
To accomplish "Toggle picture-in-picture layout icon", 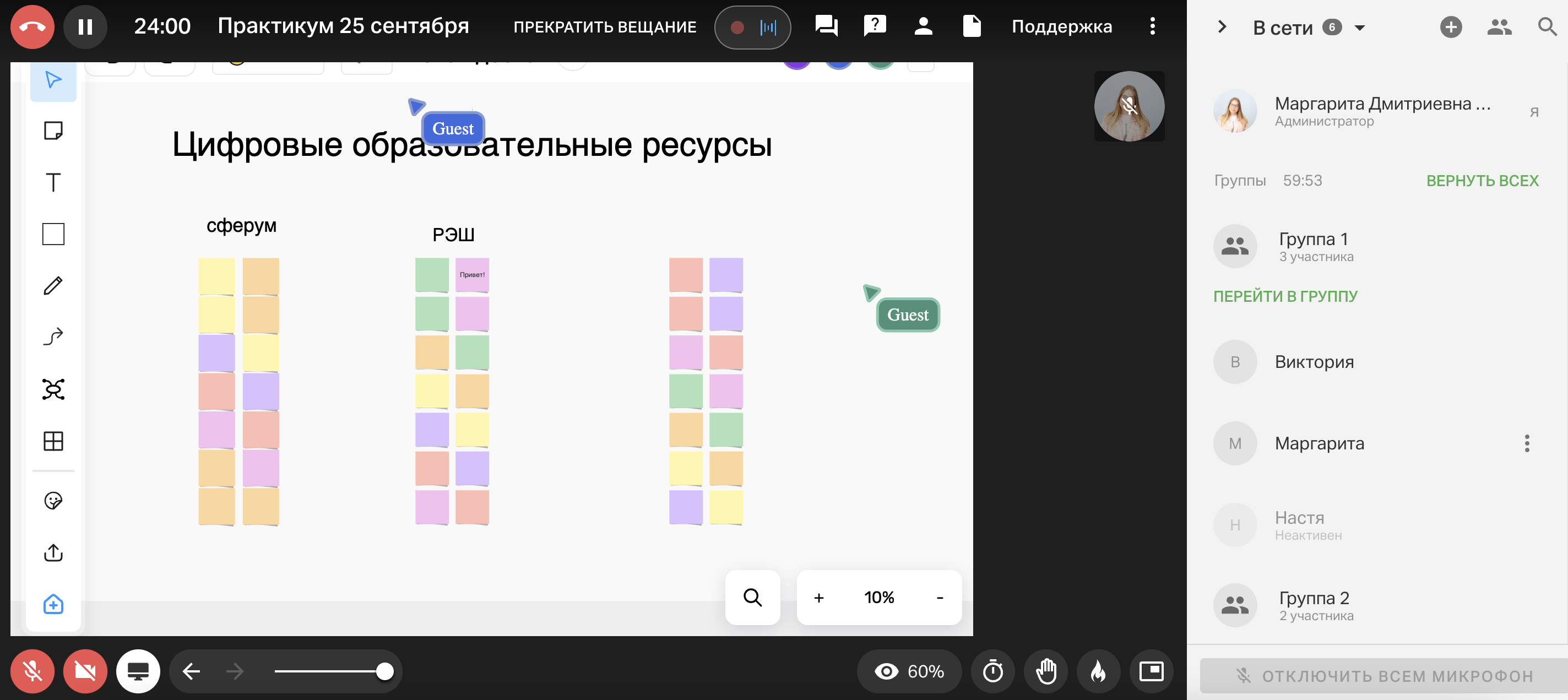I will point(1151,671).
